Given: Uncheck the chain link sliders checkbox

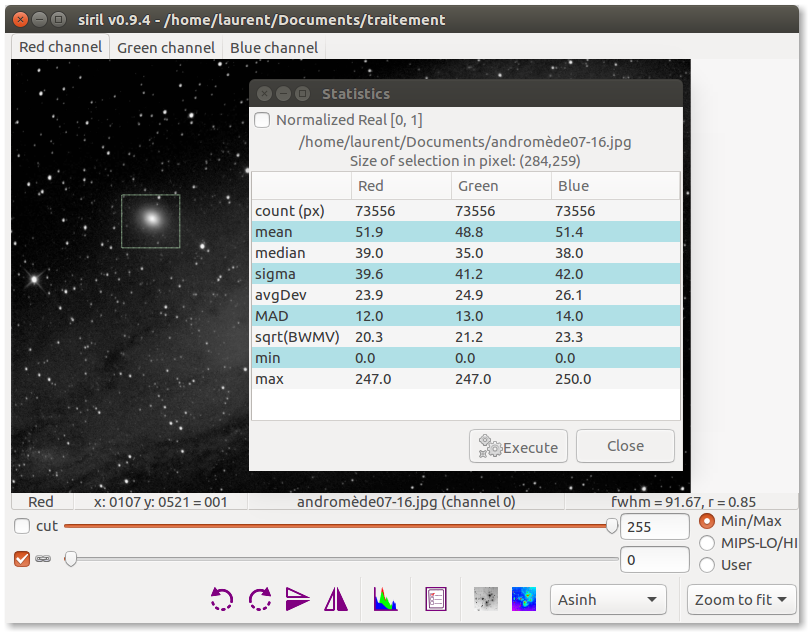Looking at the screenshot, I should pos(22,559).
